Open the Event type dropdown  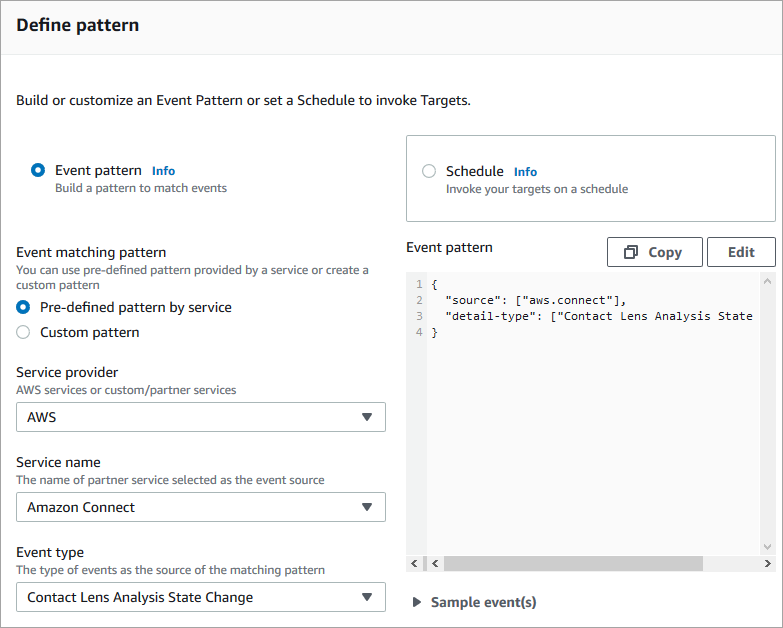coord(201,597)
